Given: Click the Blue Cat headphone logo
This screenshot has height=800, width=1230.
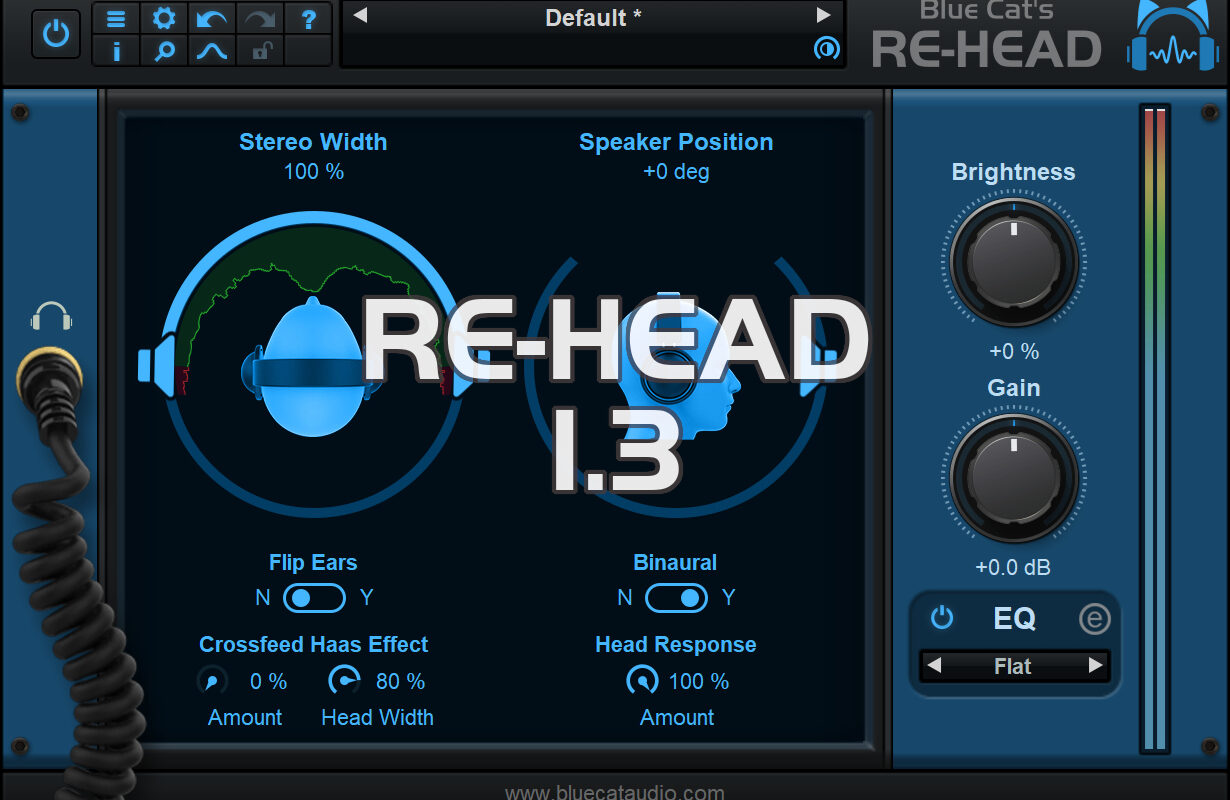Looking at the screenshot, I should coord(1173,36).
